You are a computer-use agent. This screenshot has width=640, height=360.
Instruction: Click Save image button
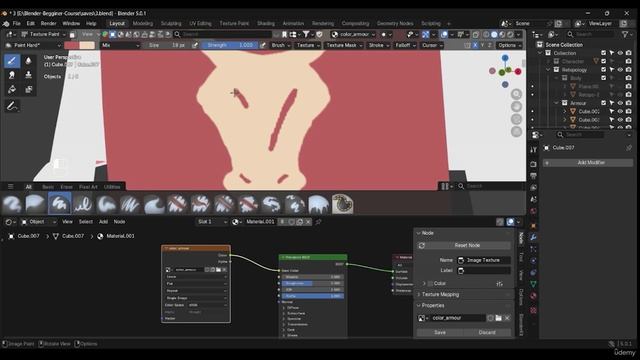pos(440,333)
